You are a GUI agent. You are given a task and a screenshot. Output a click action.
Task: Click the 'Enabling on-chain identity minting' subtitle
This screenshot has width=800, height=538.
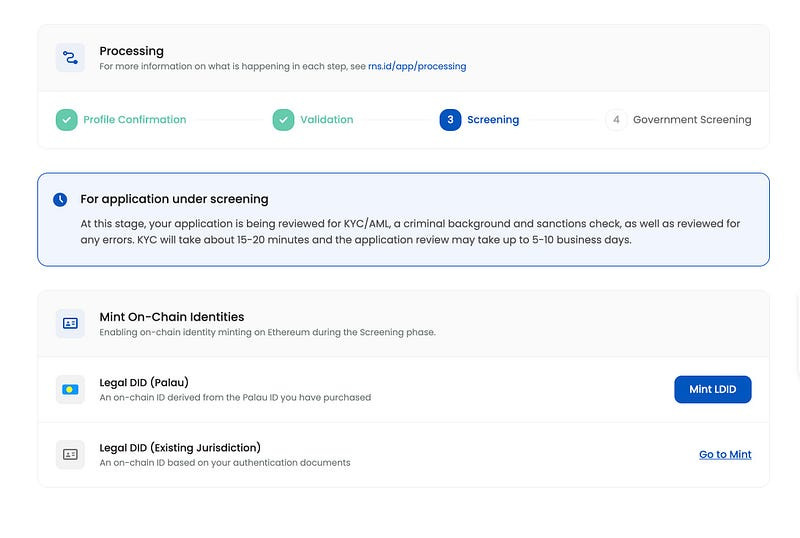(267, 332)
